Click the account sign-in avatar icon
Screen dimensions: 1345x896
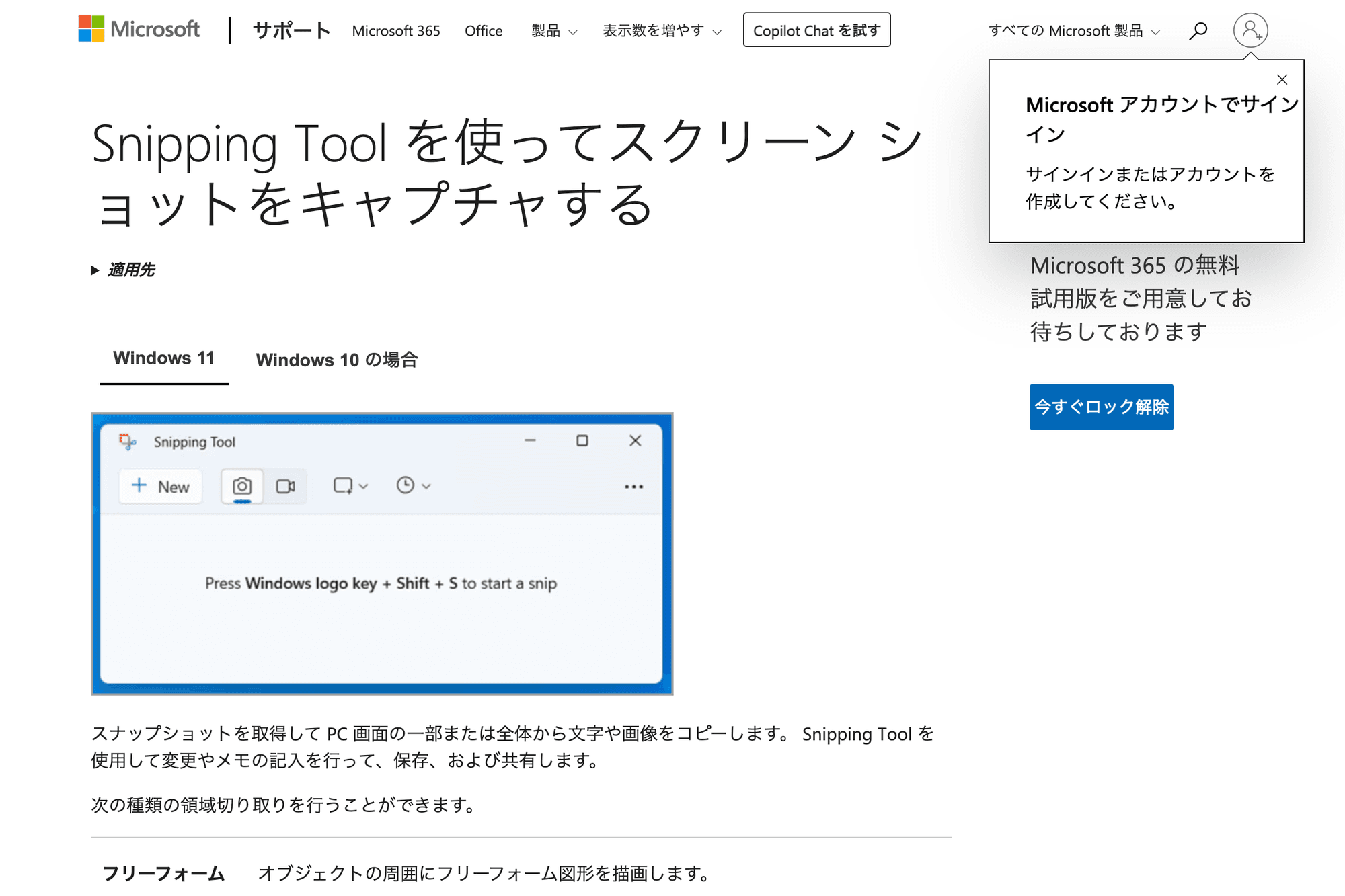coord(1250,30)
